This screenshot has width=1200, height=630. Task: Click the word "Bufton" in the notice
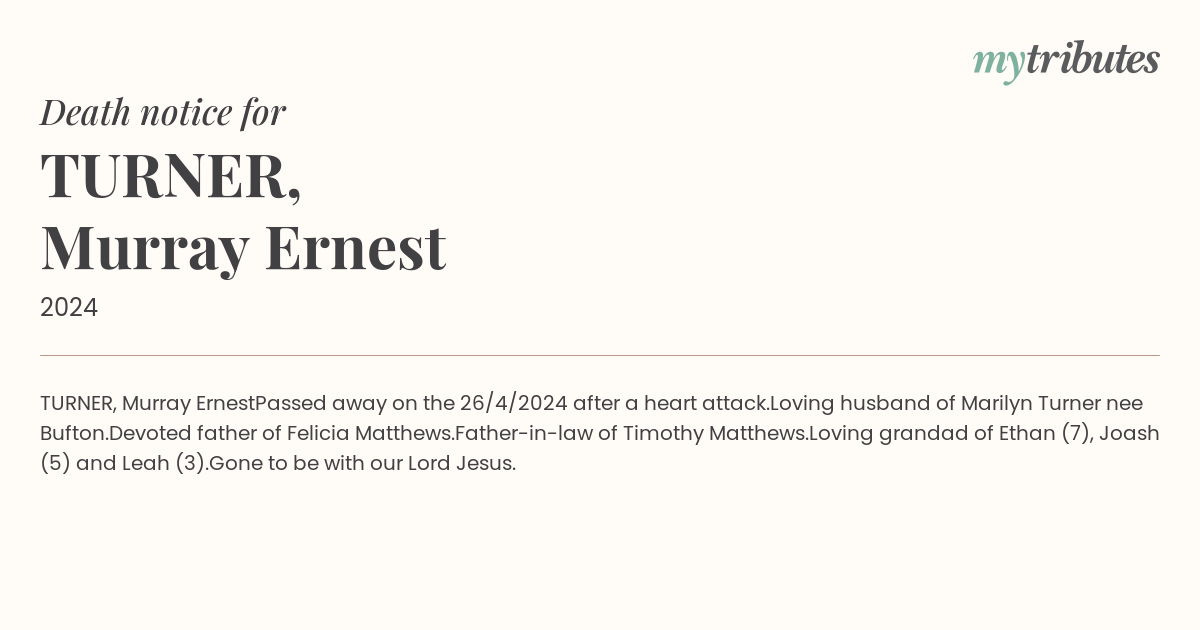(73, 434)
